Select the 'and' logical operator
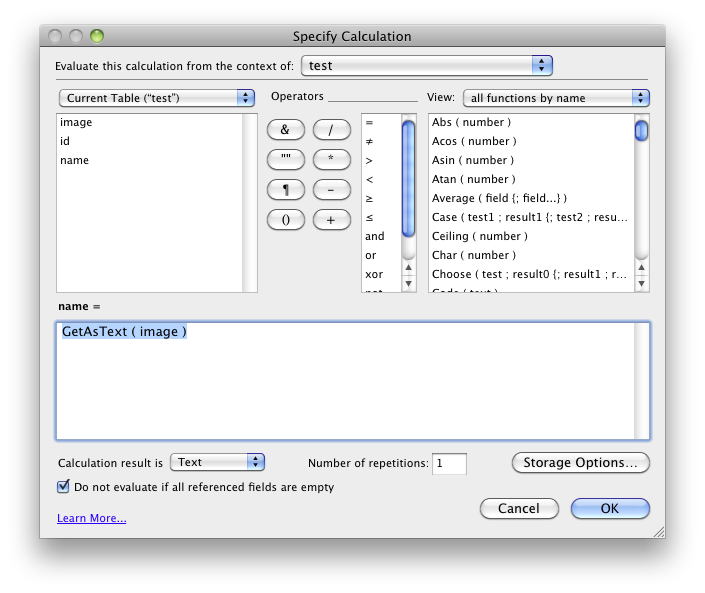 [x=381, y=236]
